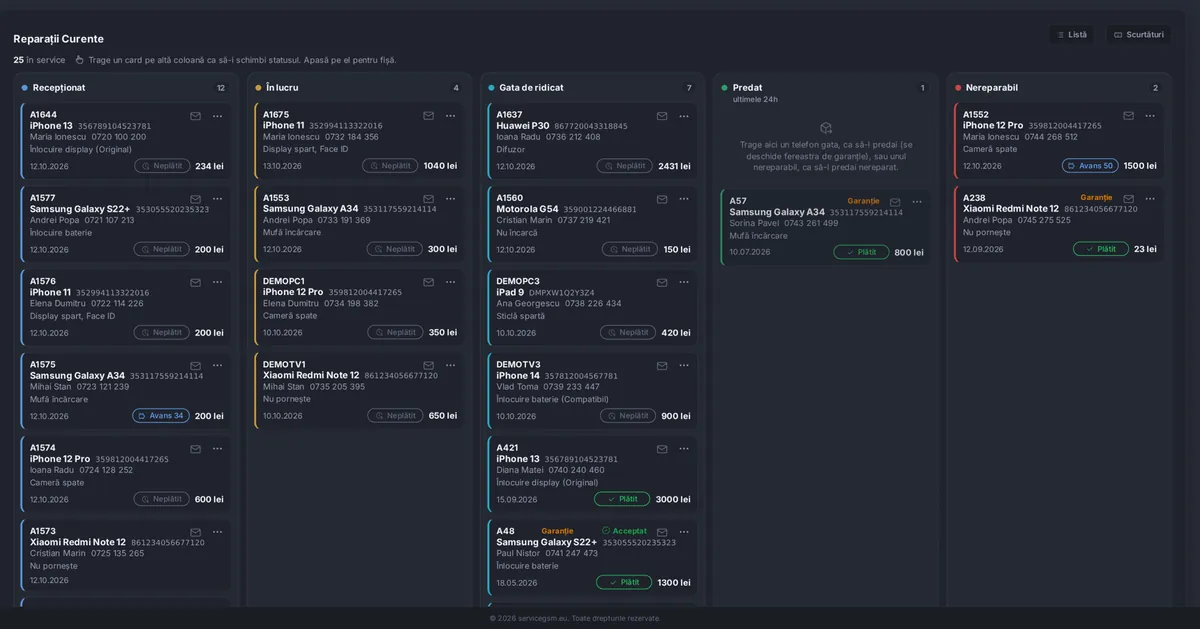Viewport: 1200px width, 629px height.
Task: Click the envelope icon on card A1576
Action: 196,282
